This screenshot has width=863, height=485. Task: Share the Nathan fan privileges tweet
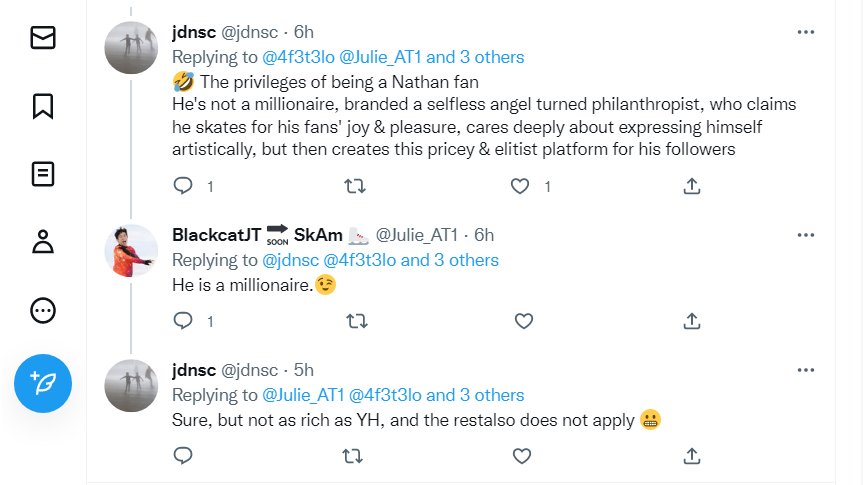pos(691,185)
